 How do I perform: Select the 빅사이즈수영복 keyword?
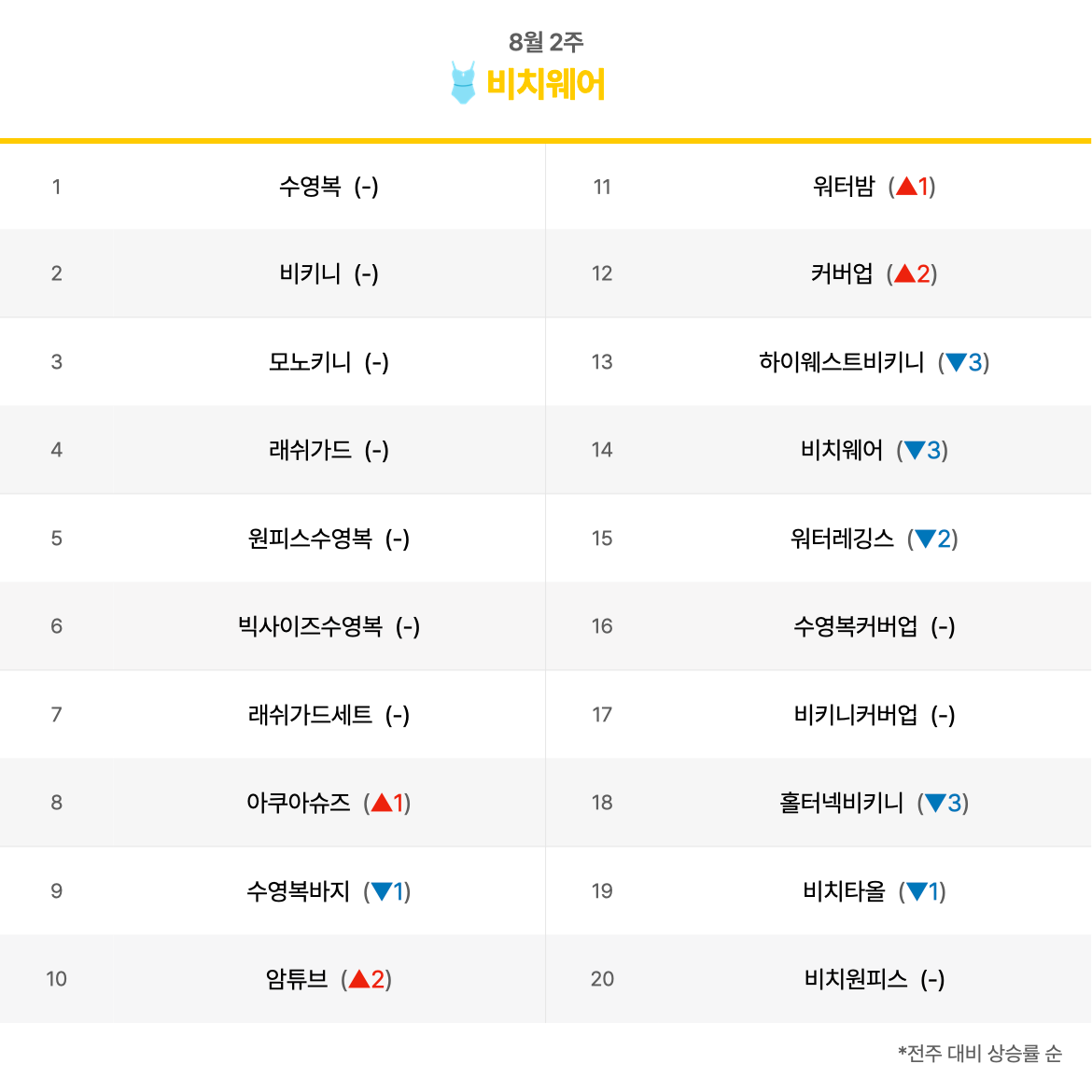(x=310, y=626)
